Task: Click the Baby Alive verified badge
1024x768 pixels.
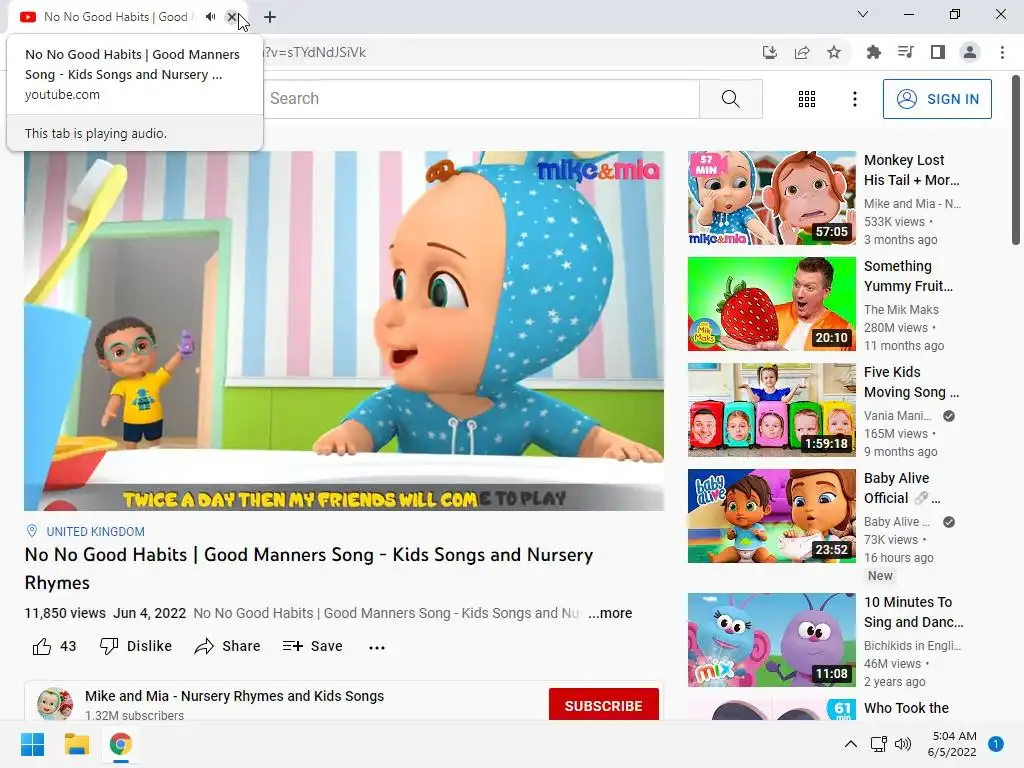Action: point(949,522)
